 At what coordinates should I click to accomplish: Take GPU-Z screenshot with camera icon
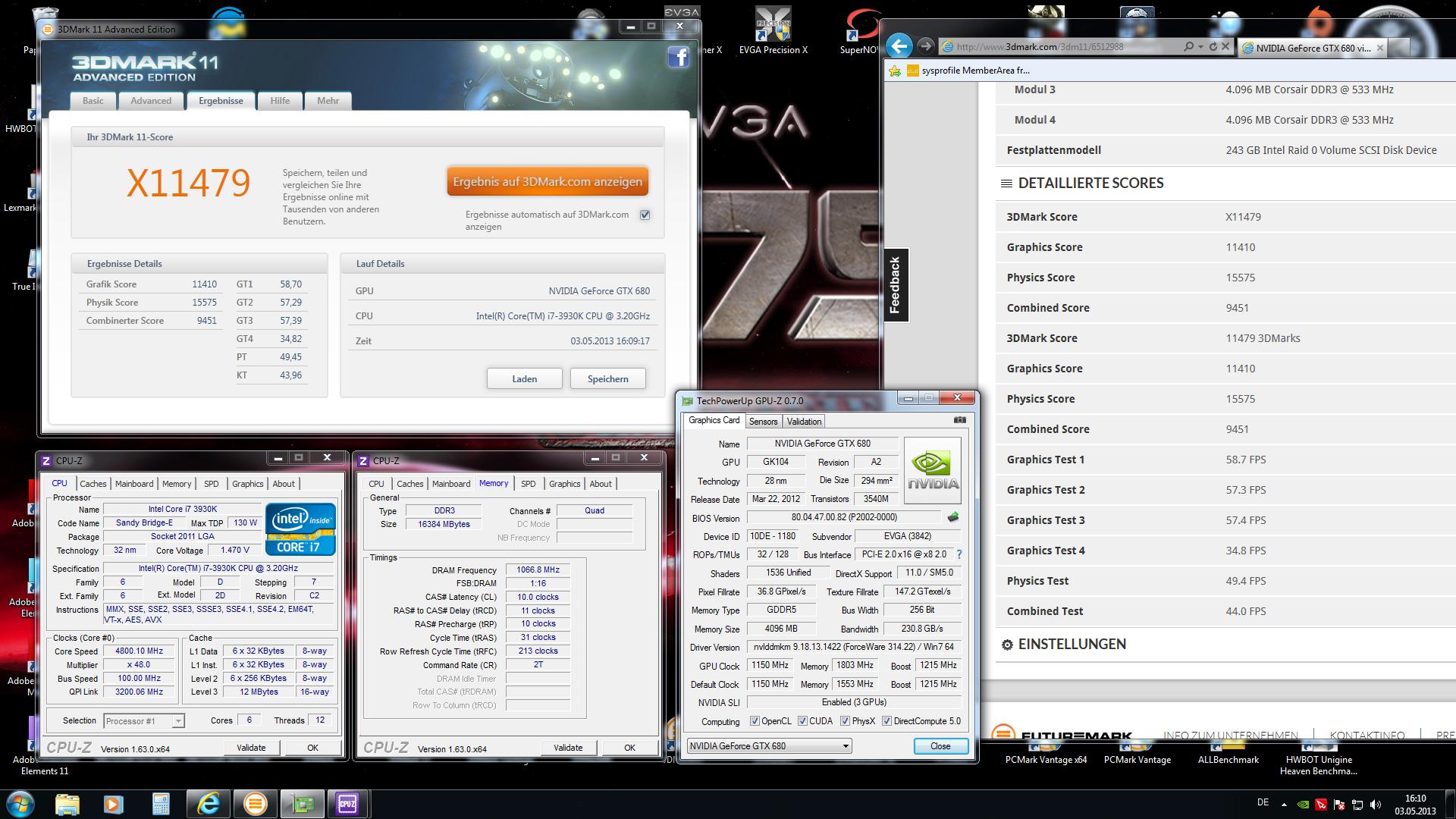coord(960,420)
